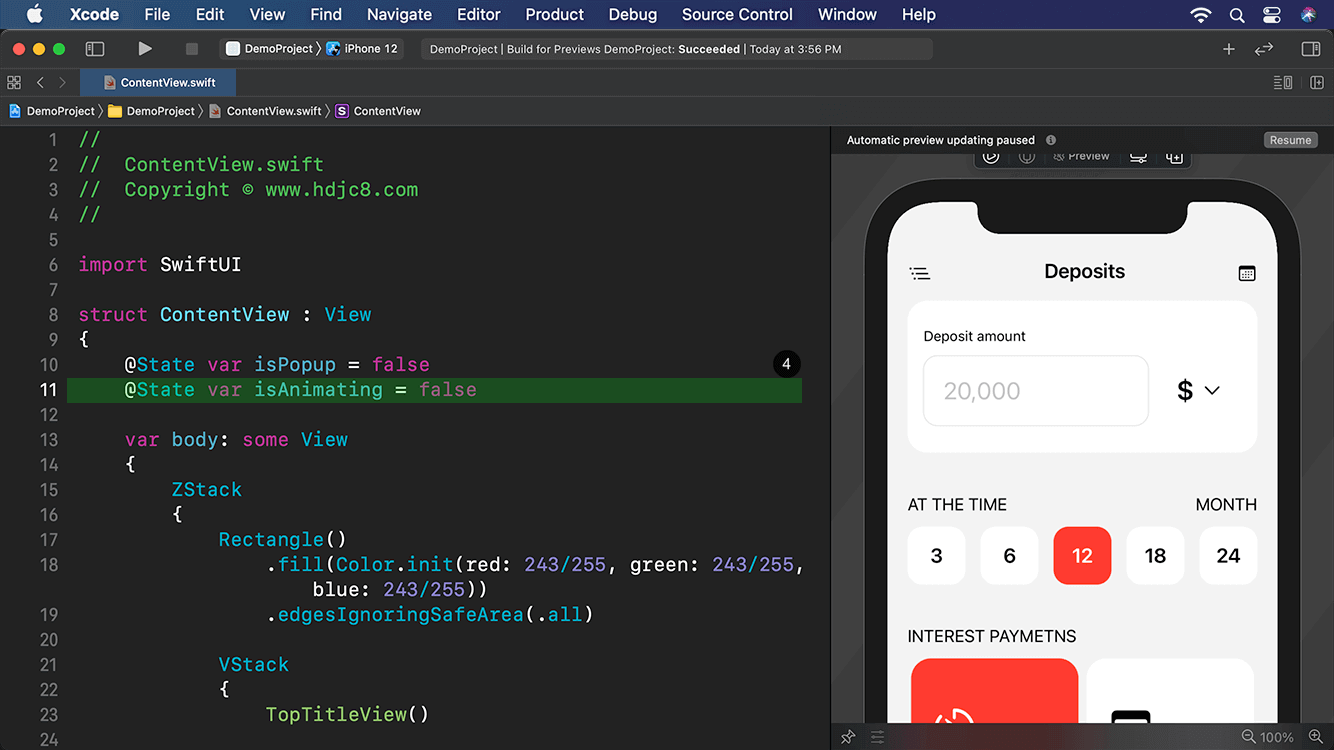Image resolution: width=1334 pixels, height=750 pixels.
Task: Open DemoProject project breadcrumb
Action: coord(51,111)
